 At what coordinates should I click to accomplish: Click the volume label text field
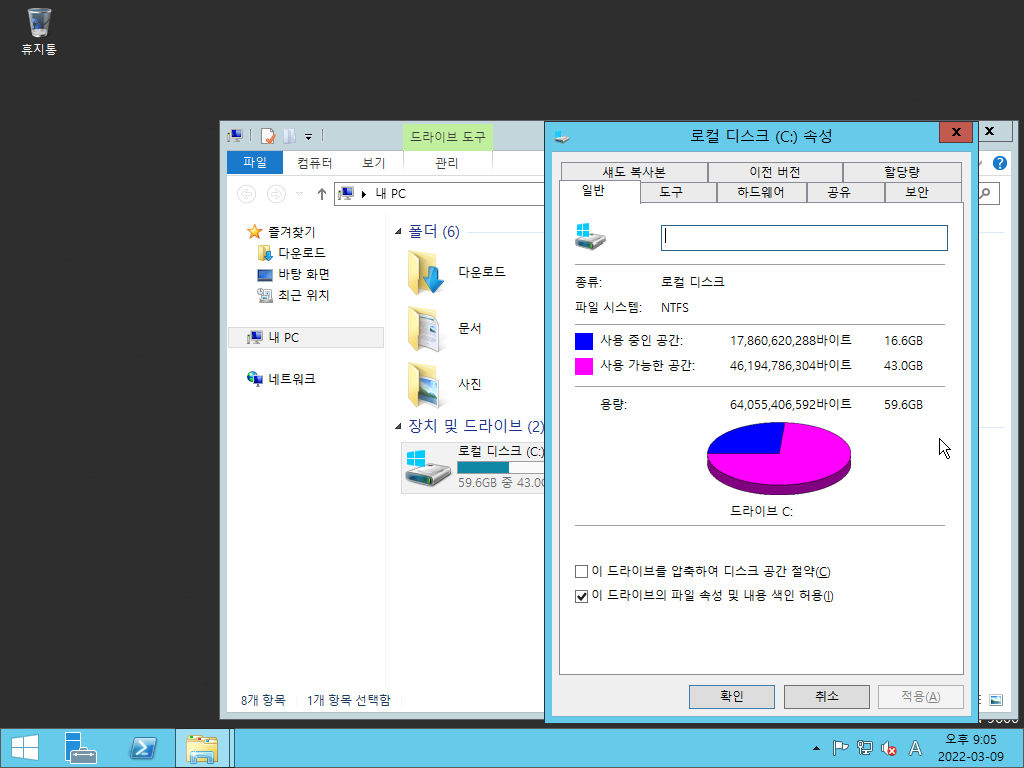(804, 238)
